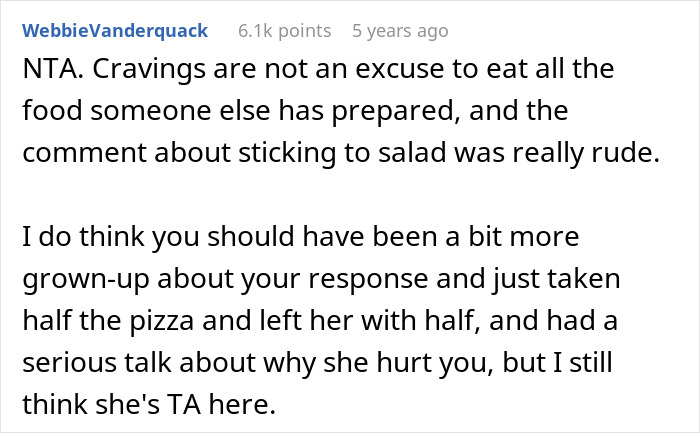Click the 6.1k points score

[284, 31]
